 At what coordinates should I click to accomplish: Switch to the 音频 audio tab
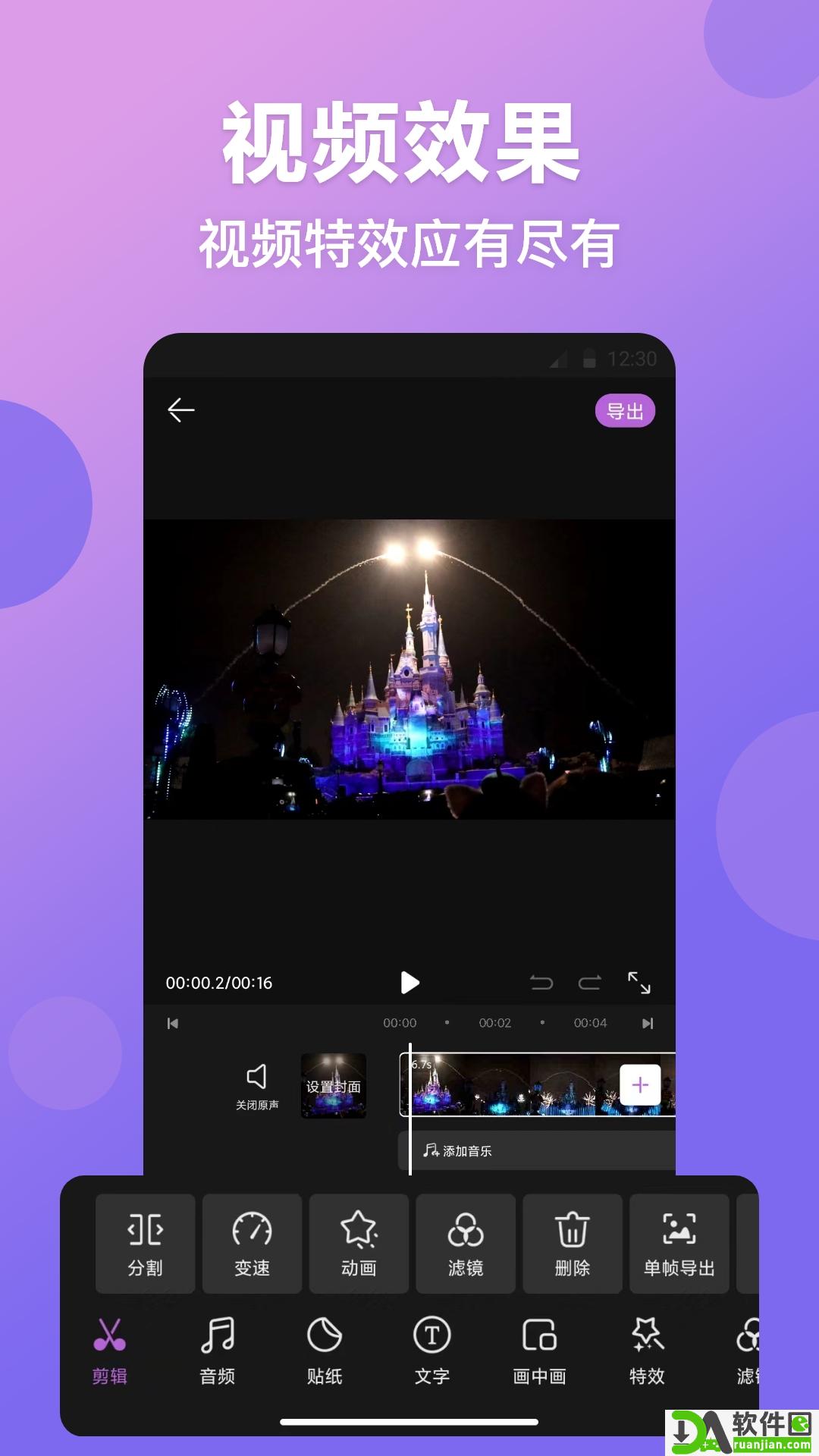[x=218, y=1351]
